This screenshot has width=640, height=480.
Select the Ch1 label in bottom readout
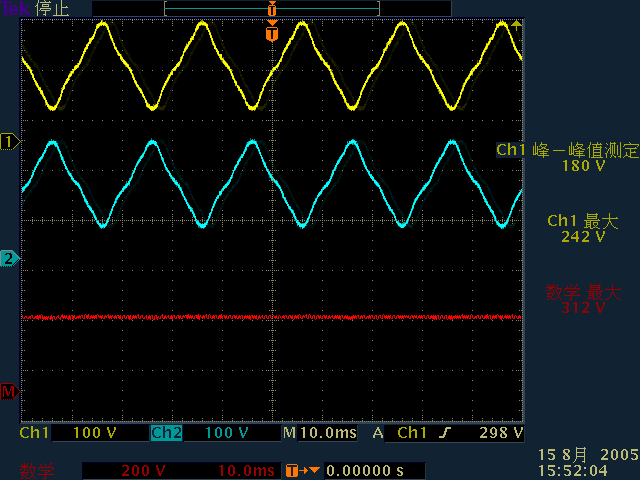pyautogui.click(x=34, y=433)
